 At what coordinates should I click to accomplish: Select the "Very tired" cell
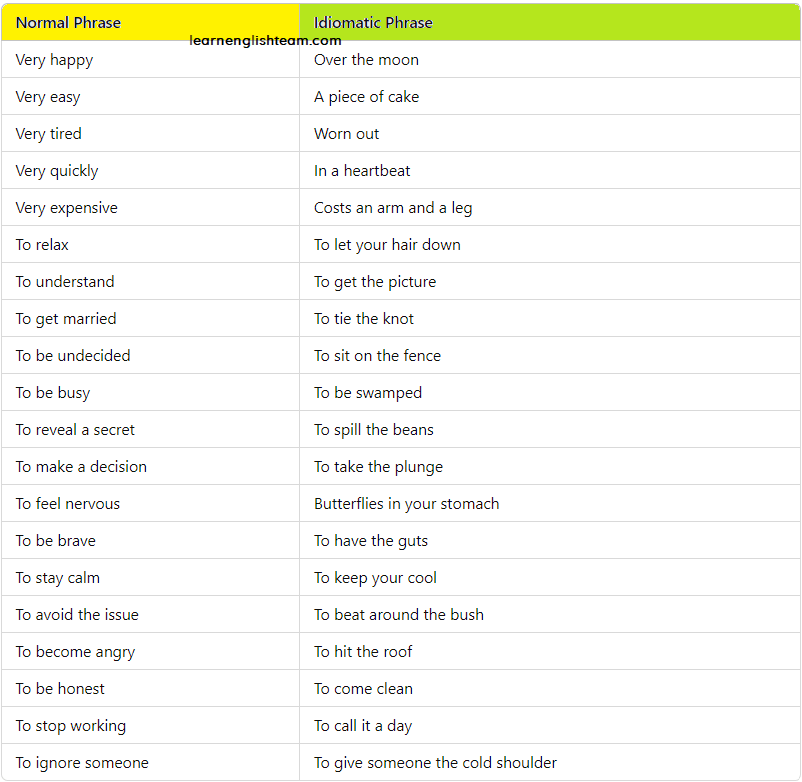[49, 134]
